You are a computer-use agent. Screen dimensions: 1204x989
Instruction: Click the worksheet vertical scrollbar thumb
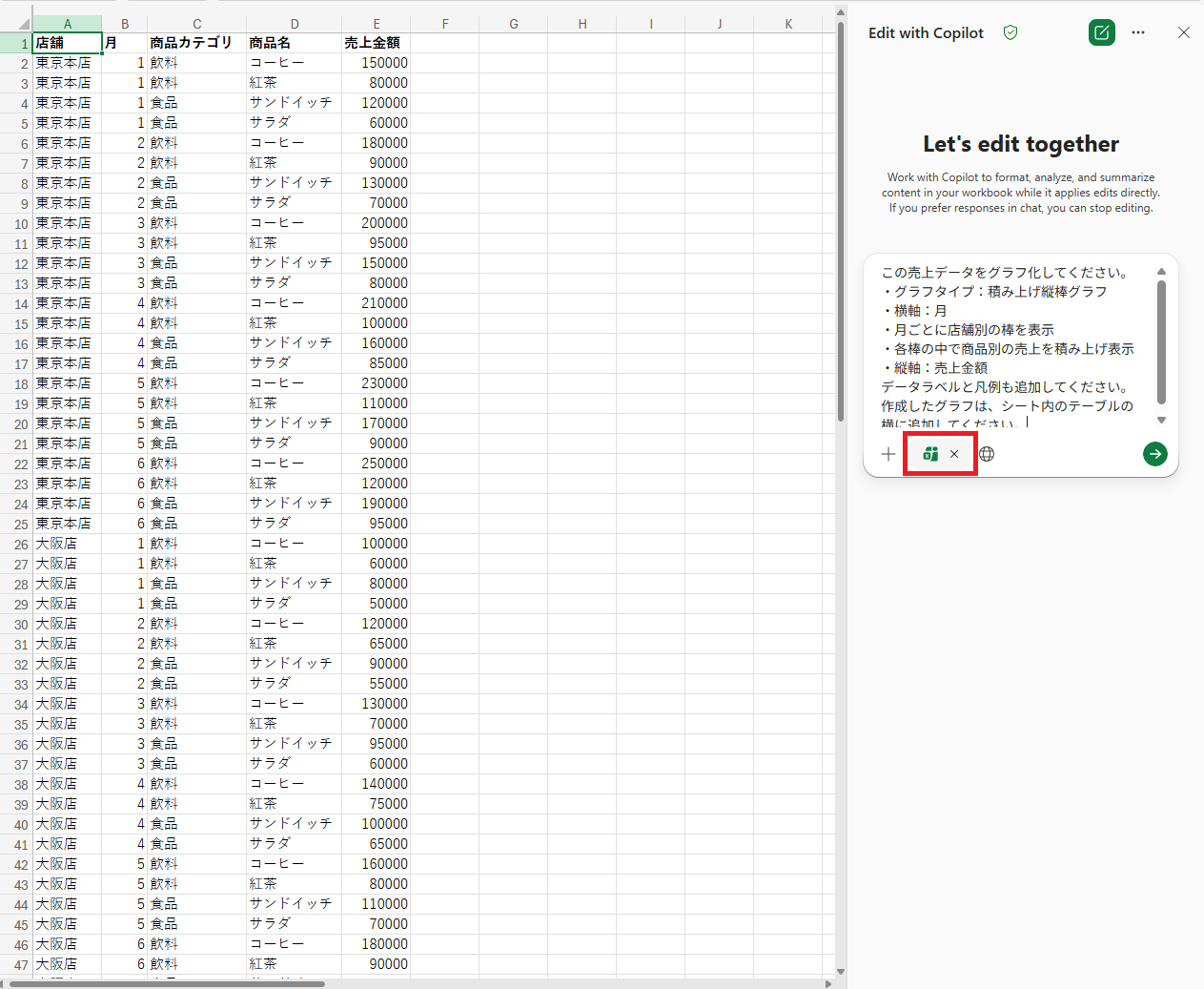tap(840, 219)
